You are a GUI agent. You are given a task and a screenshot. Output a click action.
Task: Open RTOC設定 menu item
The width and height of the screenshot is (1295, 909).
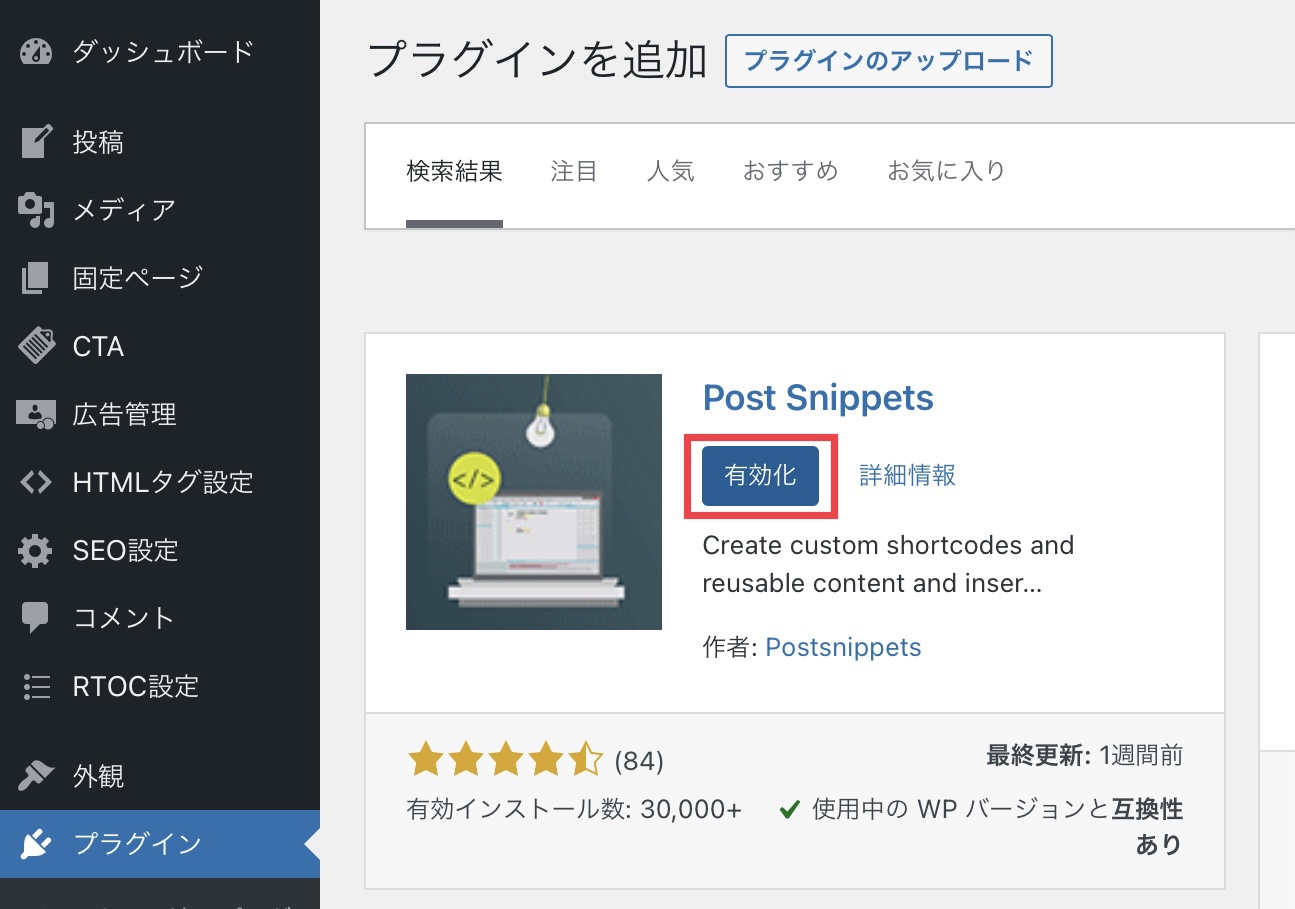pos(160,686)
